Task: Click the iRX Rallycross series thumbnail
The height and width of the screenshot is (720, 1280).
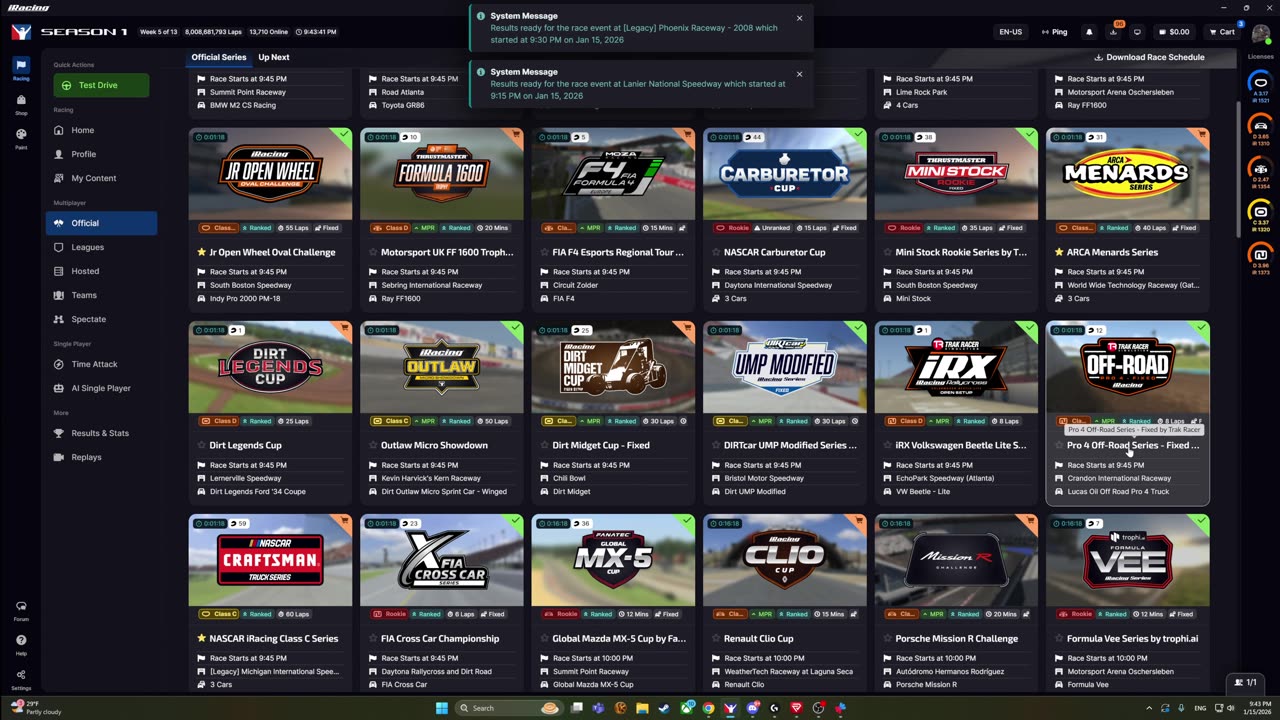Action: tap(956, 367)
